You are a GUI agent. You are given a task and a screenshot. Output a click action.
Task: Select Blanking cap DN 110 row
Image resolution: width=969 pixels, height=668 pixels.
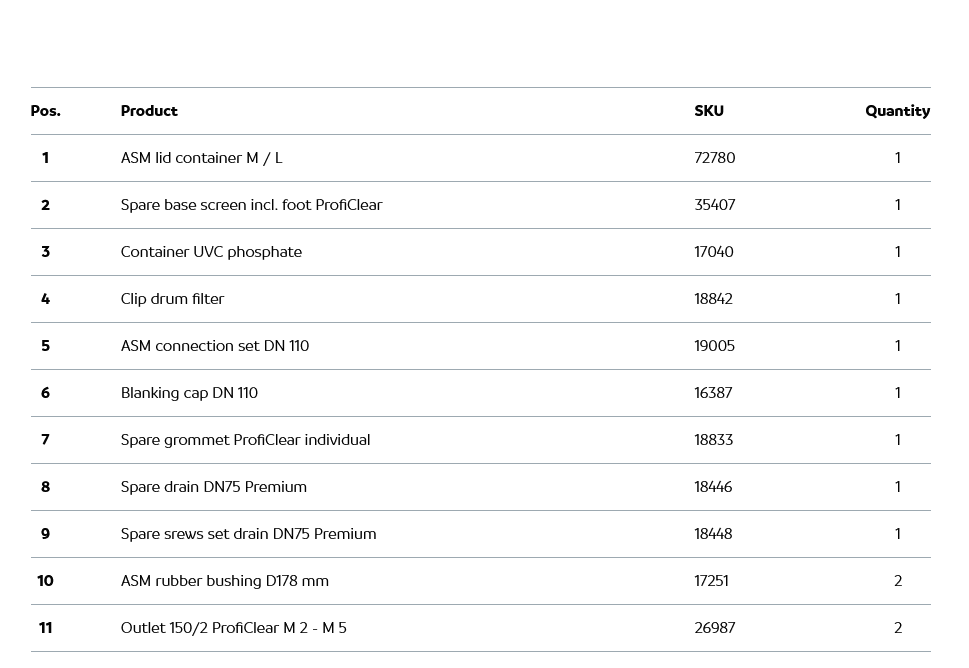189,393
